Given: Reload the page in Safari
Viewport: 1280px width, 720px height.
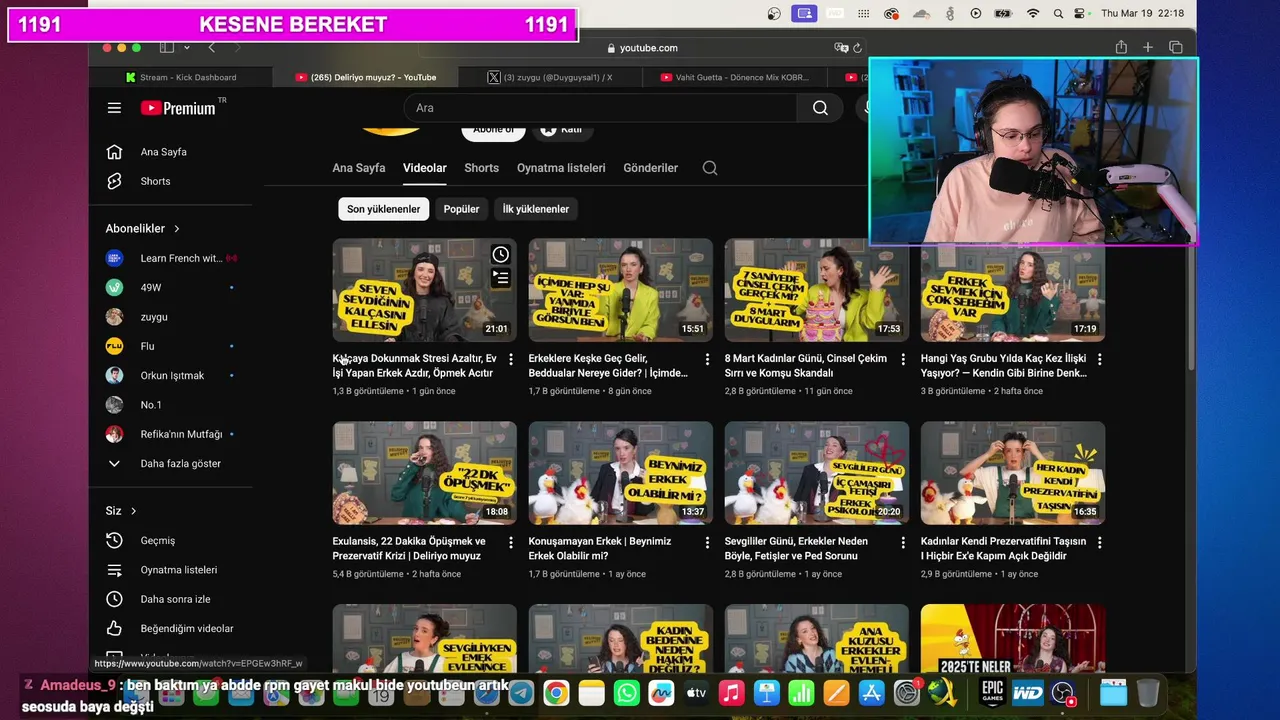Looking at the screenshot, I should 858,48.
